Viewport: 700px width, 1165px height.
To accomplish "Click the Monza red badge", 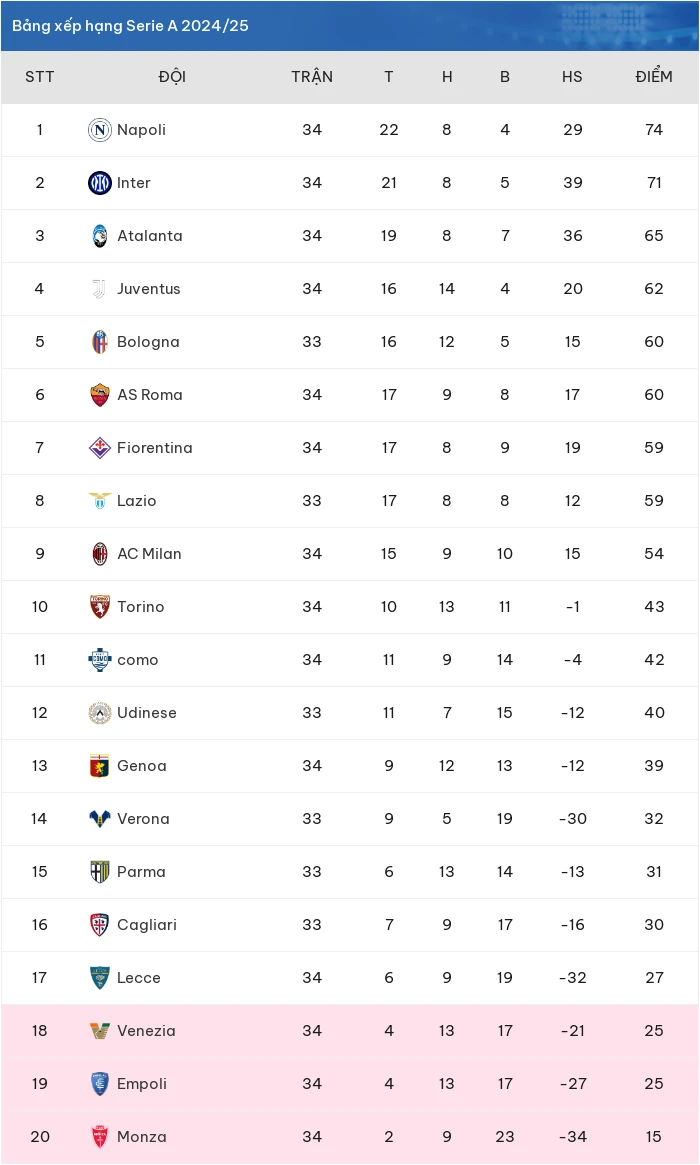I will pyautogui.click(x=100, y=1137).
